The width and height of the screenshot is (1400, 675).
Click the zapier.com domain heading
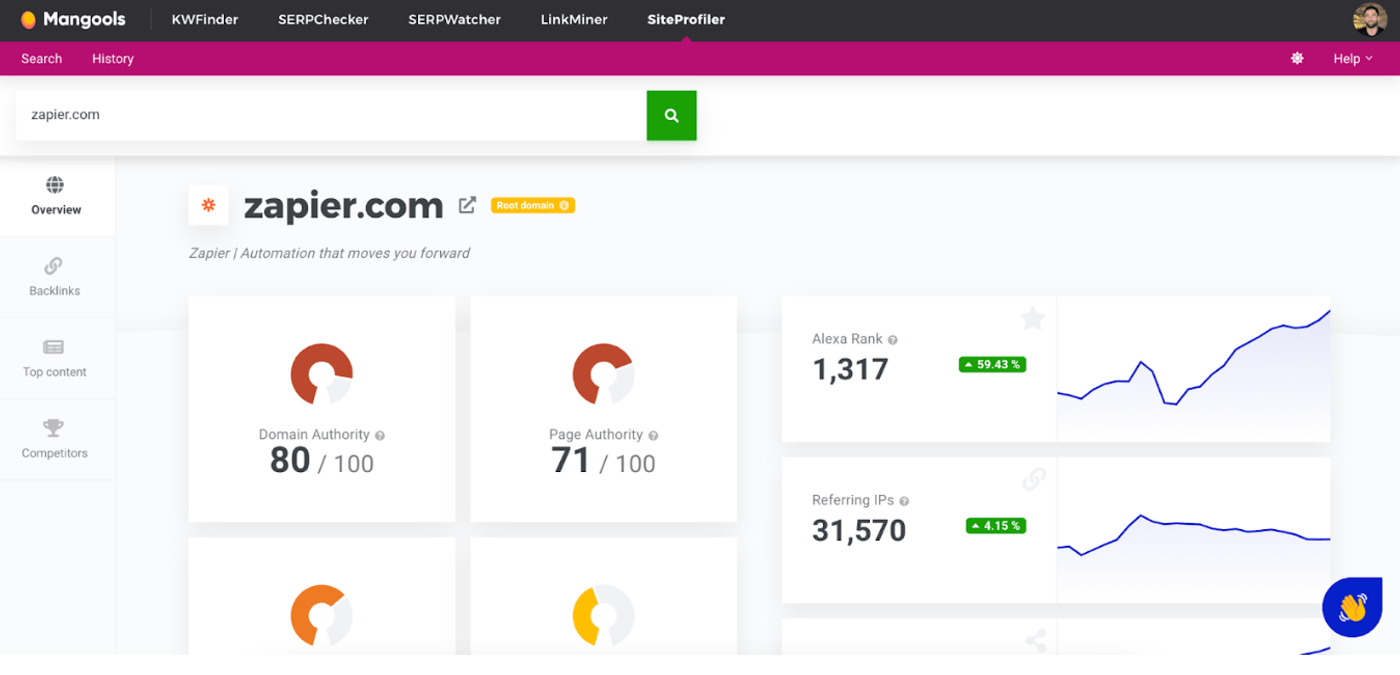coord(344,206)
